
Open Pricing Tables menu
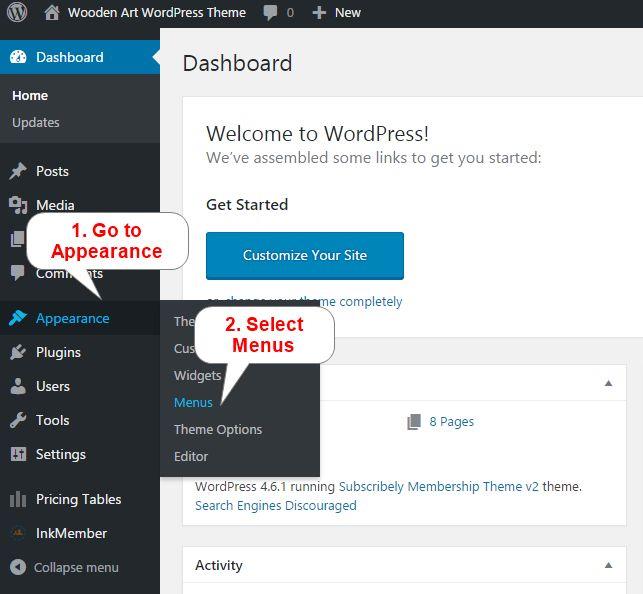[79, 499]
